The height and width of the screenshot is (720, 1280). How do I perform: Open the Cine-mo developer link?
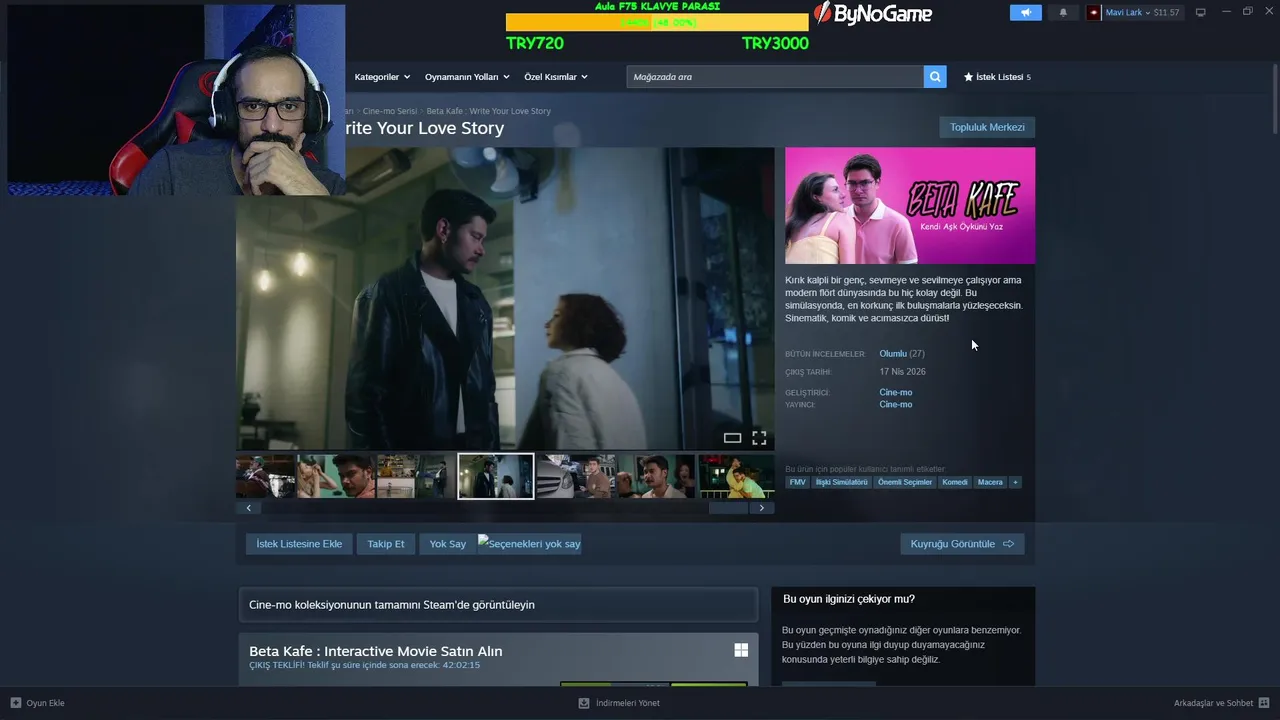896,392
